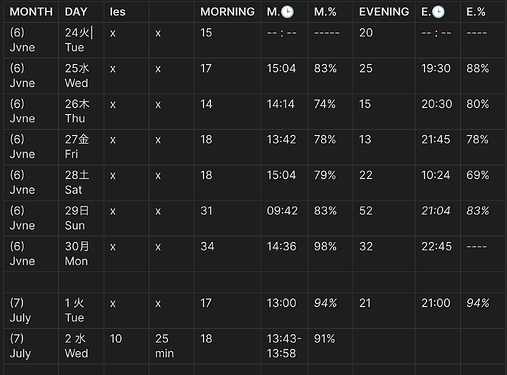Click the MORNING column header
Image resolution: width=507 pixels, height=375 pixels.
227,12
